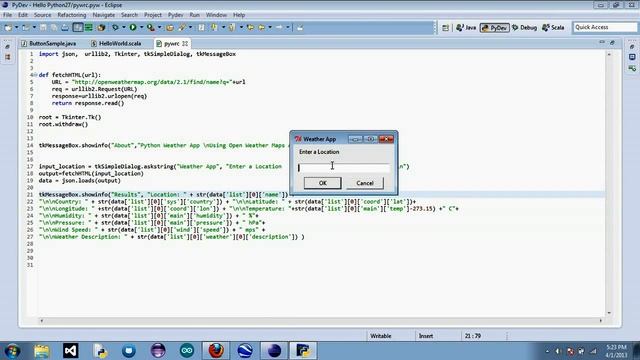The height and width of the screenshot is (360, 640).
Task: Click the New file toolbar icon
Action: point(8,28)
